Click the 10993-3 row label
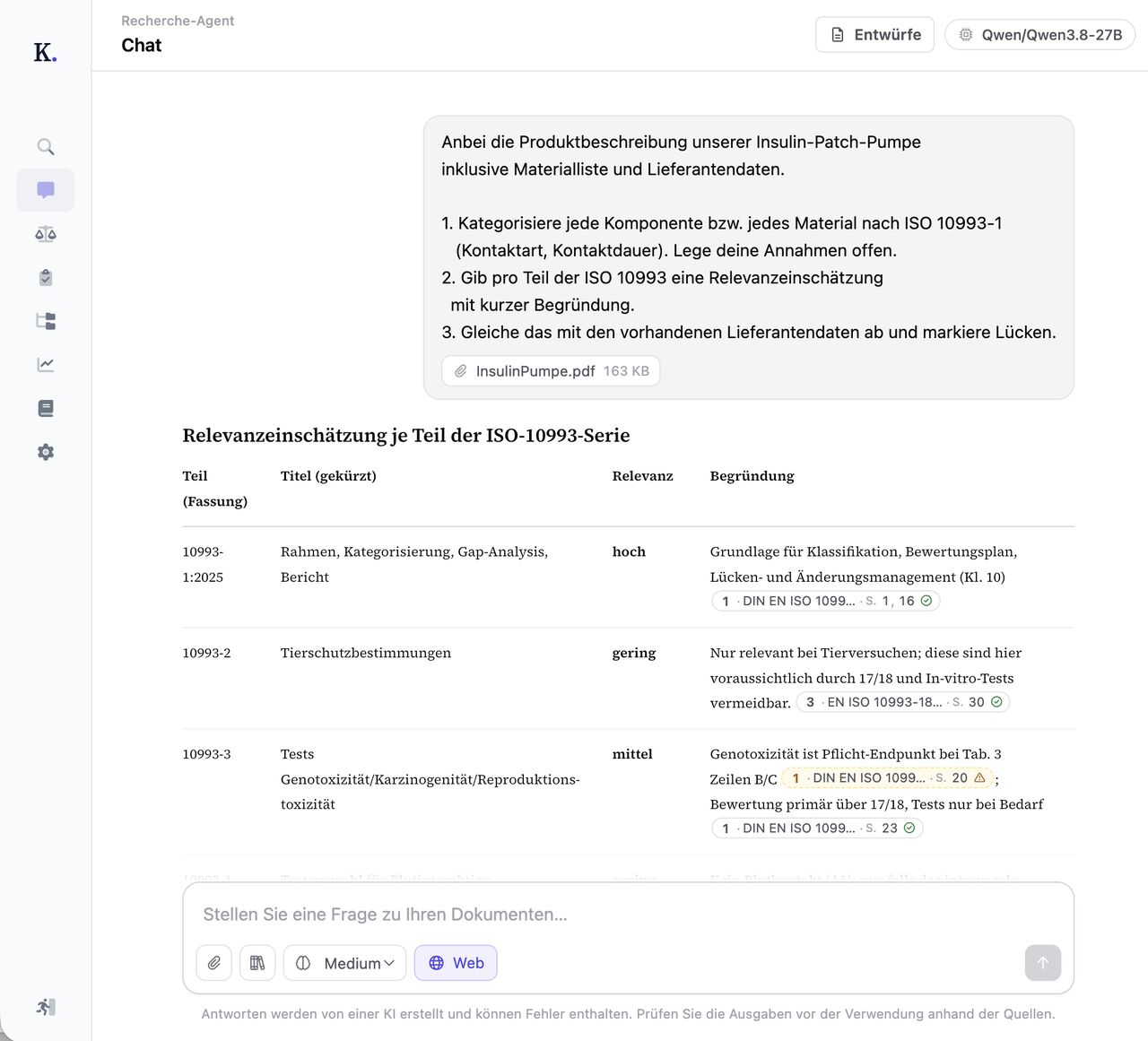The height and width of the screenshot is (1041, 1148). 207,754
